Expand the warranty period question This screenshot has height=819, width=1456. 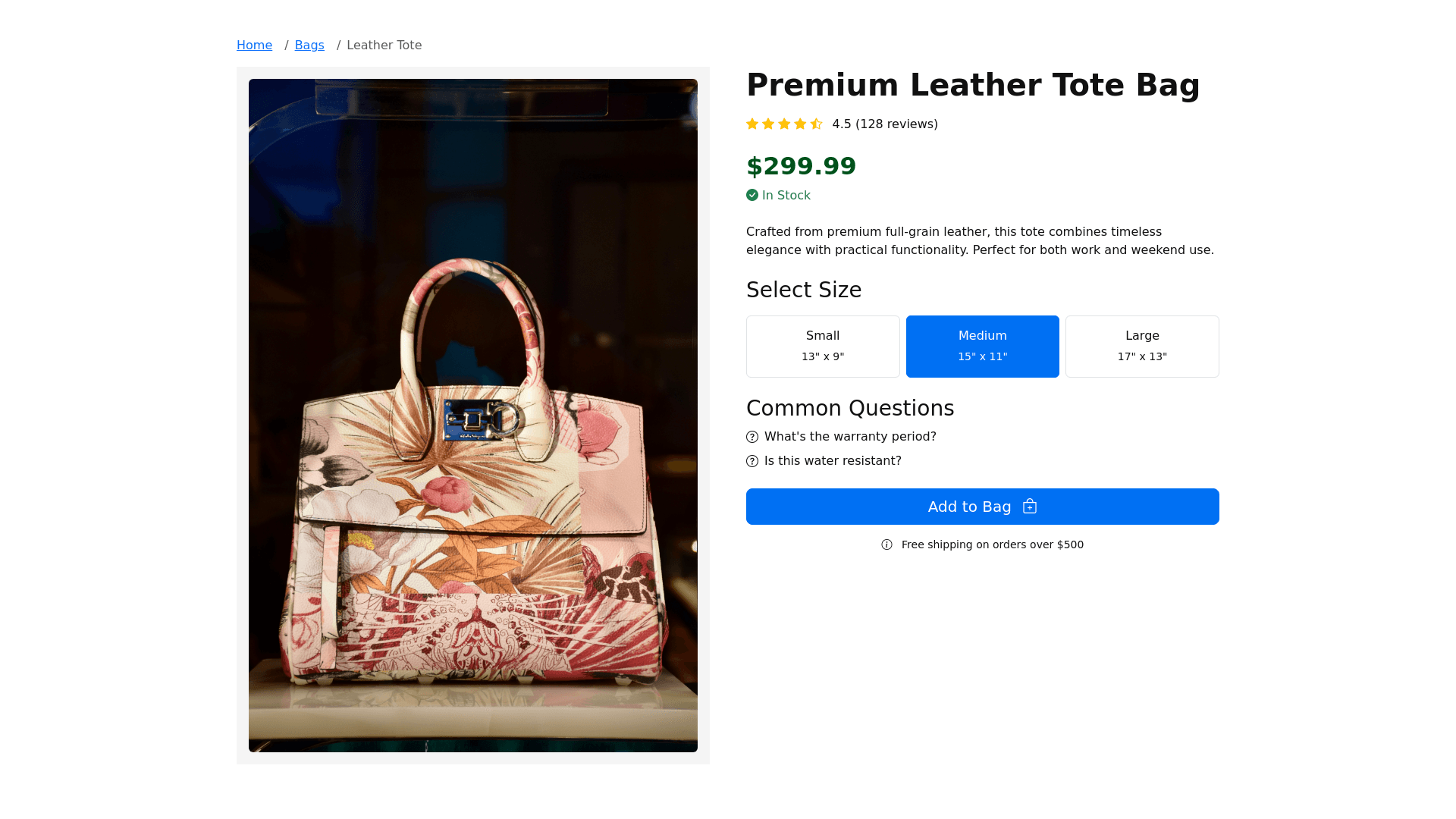(x=850, y=437)
